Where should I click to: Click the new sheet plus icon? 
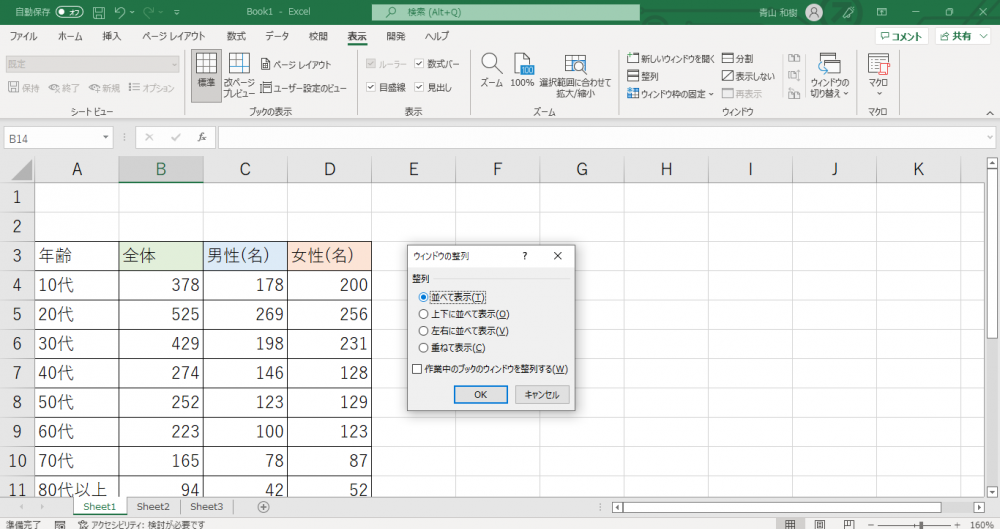pyautogui.click(x=263, y=507)
